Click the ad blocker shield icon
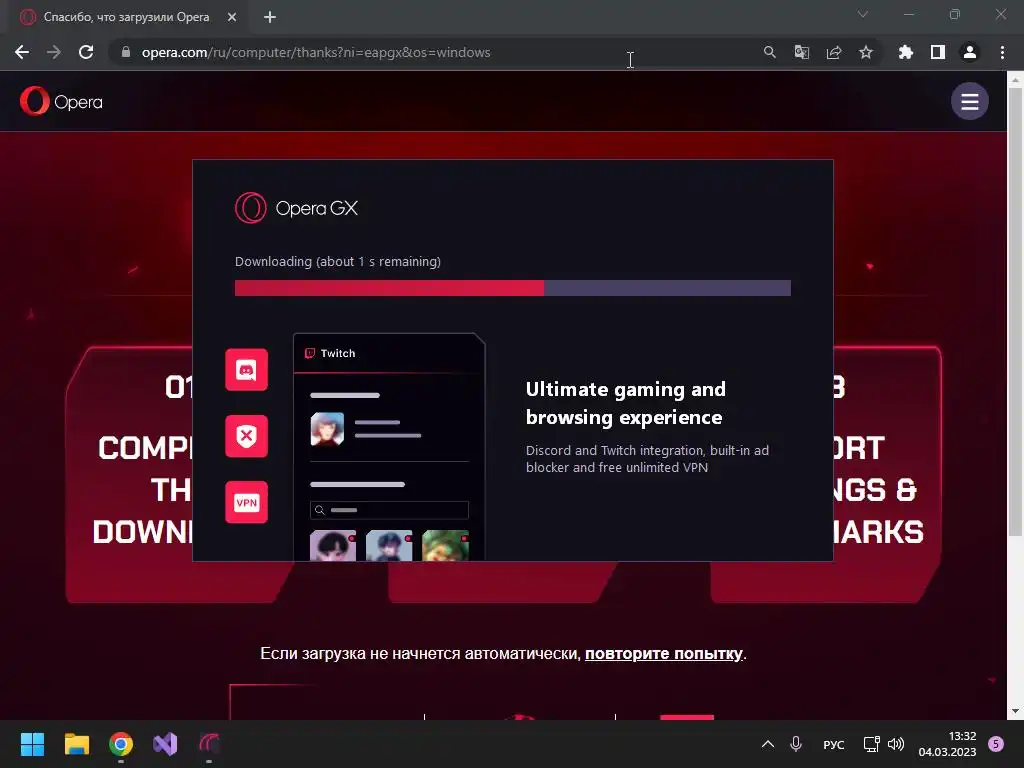Viewport: 1024px width, 768px height. [246, 436]
